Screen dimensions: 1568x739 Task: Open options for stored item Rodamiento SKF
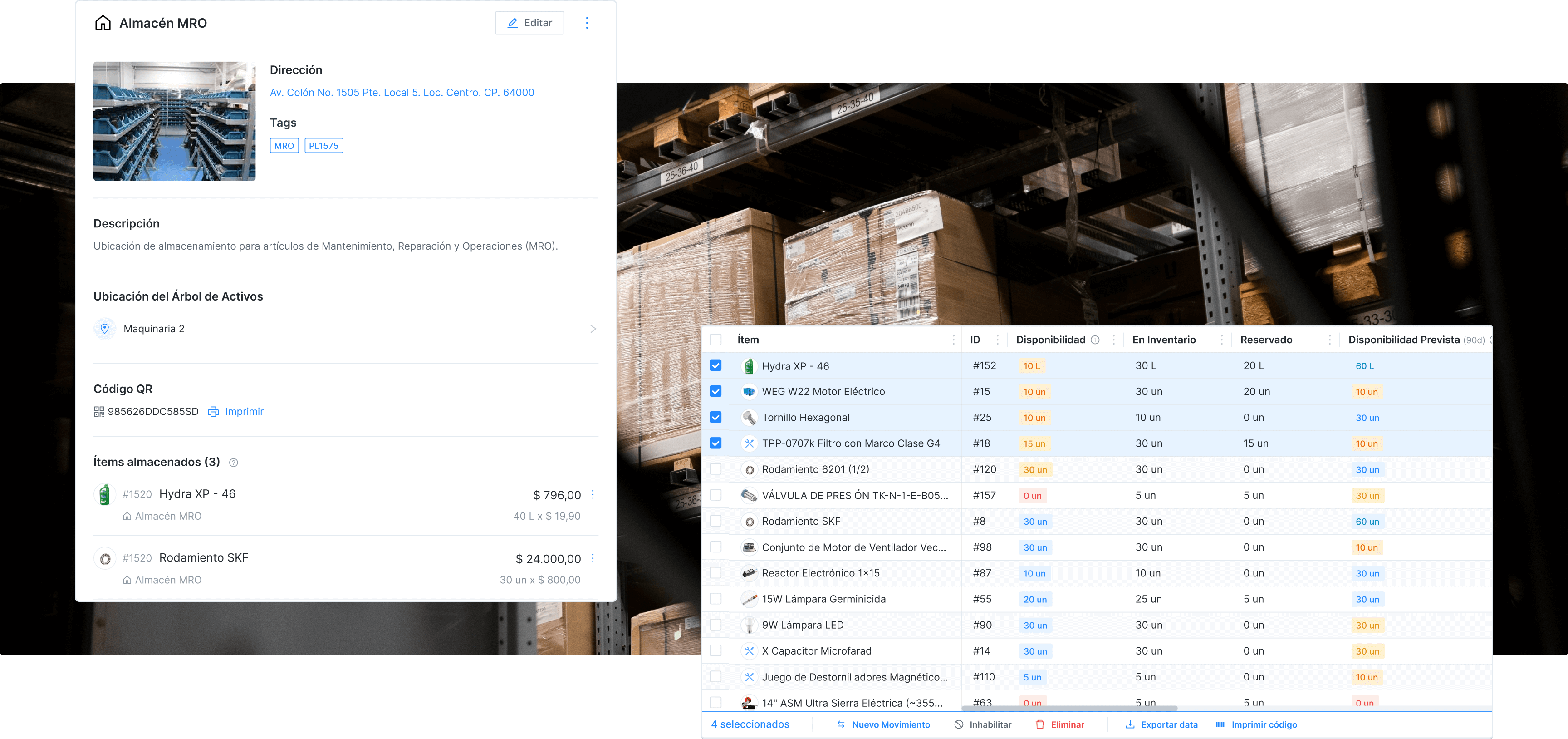(593, 558)
